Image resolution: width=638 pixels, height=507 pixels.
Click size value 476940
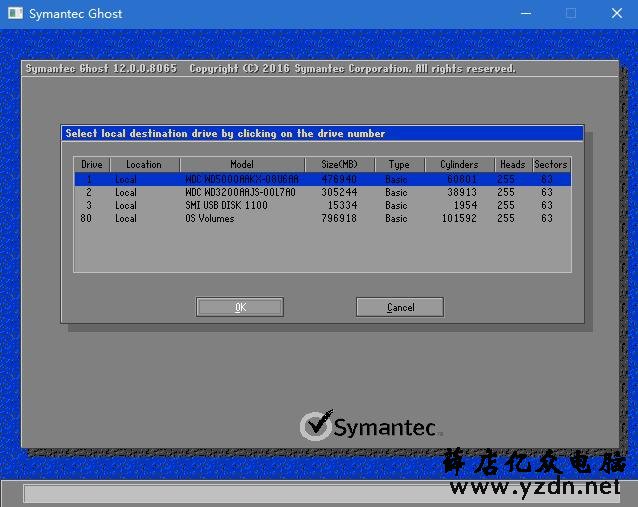click(x=339, y=179)
